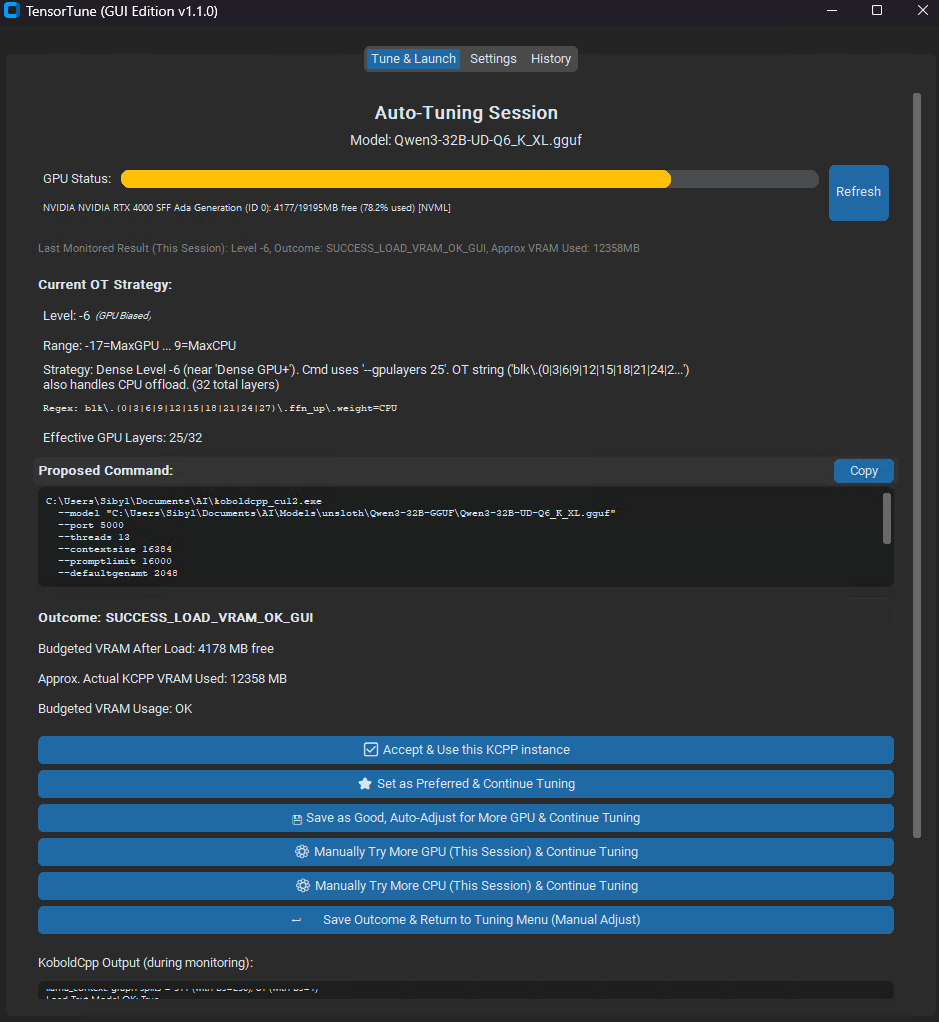Click the Refresh GPU status button
Image resolution: width=939 pixels, height=1022 pixels.
(858, 192)
